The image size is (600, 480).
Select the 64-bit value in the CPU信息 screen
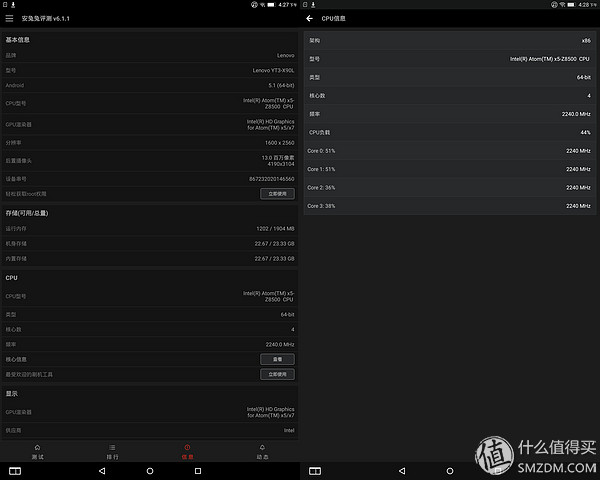(x=584, y=77)
